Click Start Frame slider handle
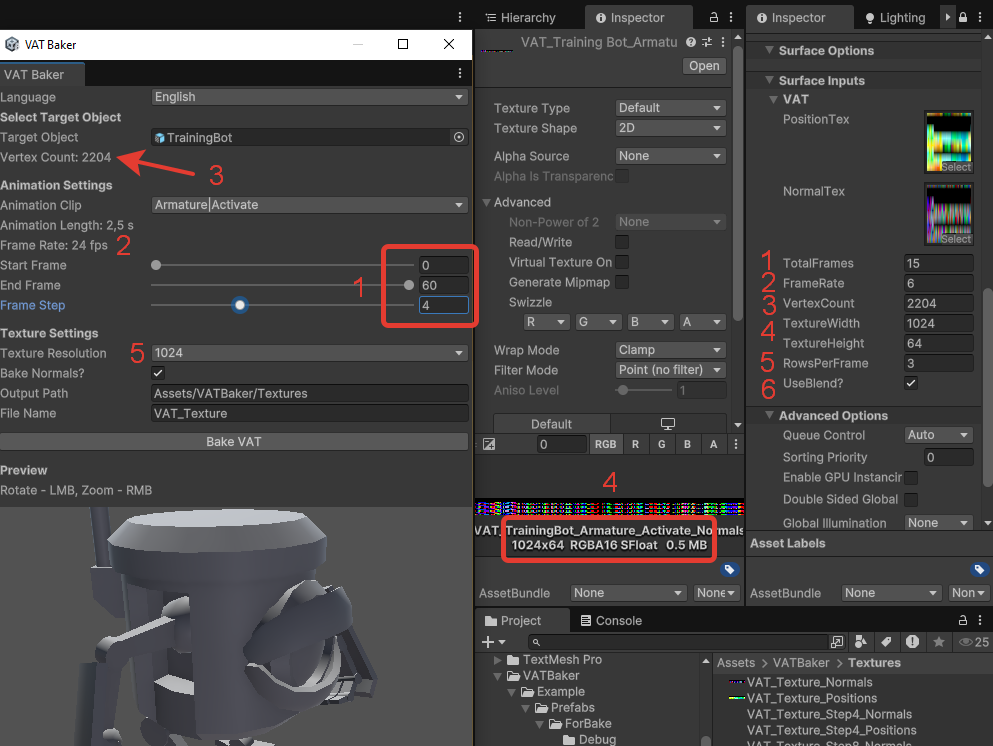This screenshot has height=746, width=993. [156, 265]
